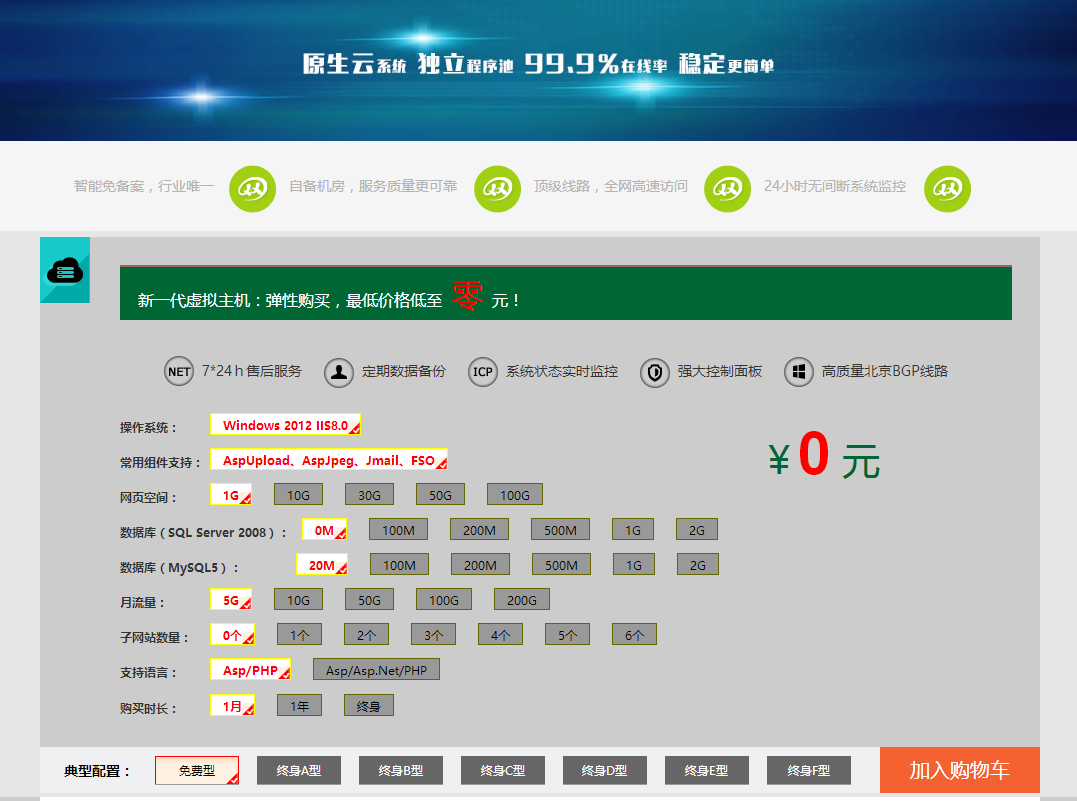Pick 200M for SQL Server 2008 database
1077x801 pixels.
479,530
